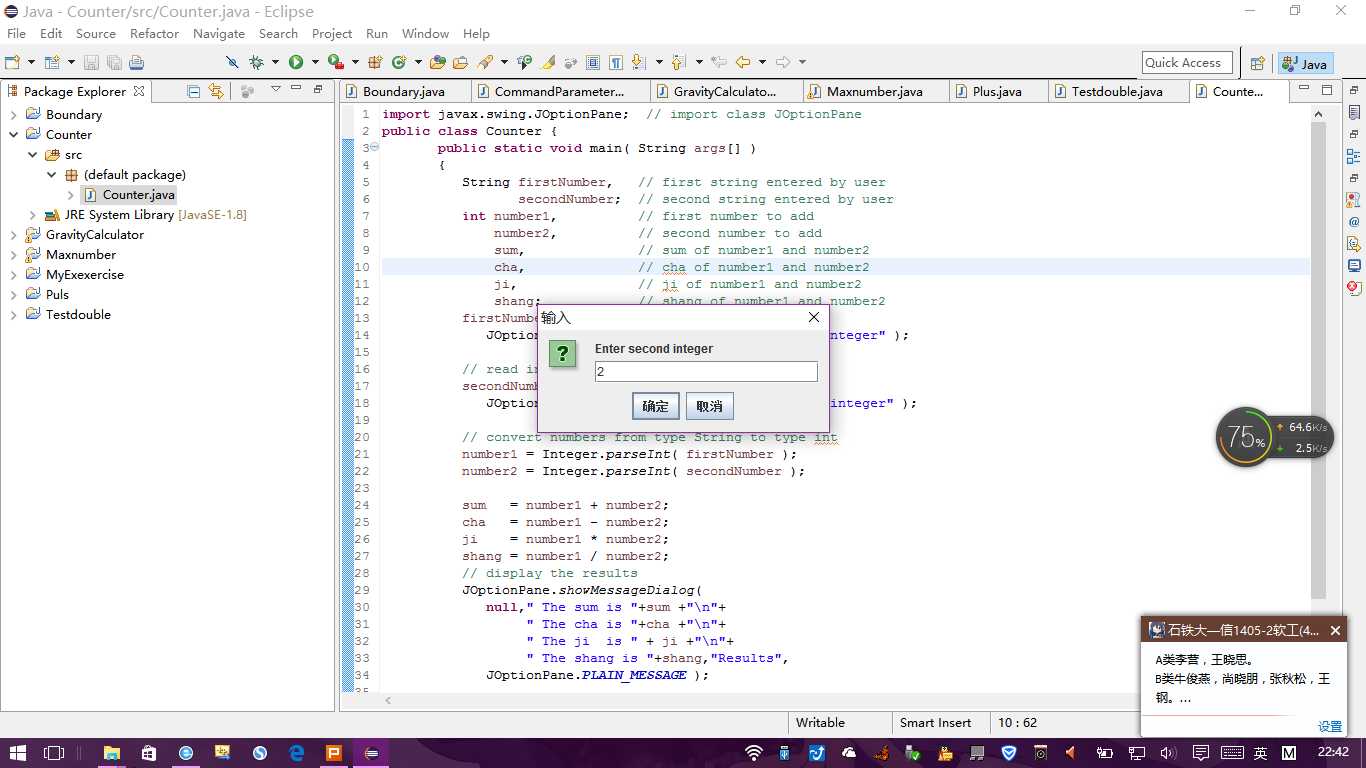
Task: Click 取消 button in input dialog
Action: coord(710,406)
